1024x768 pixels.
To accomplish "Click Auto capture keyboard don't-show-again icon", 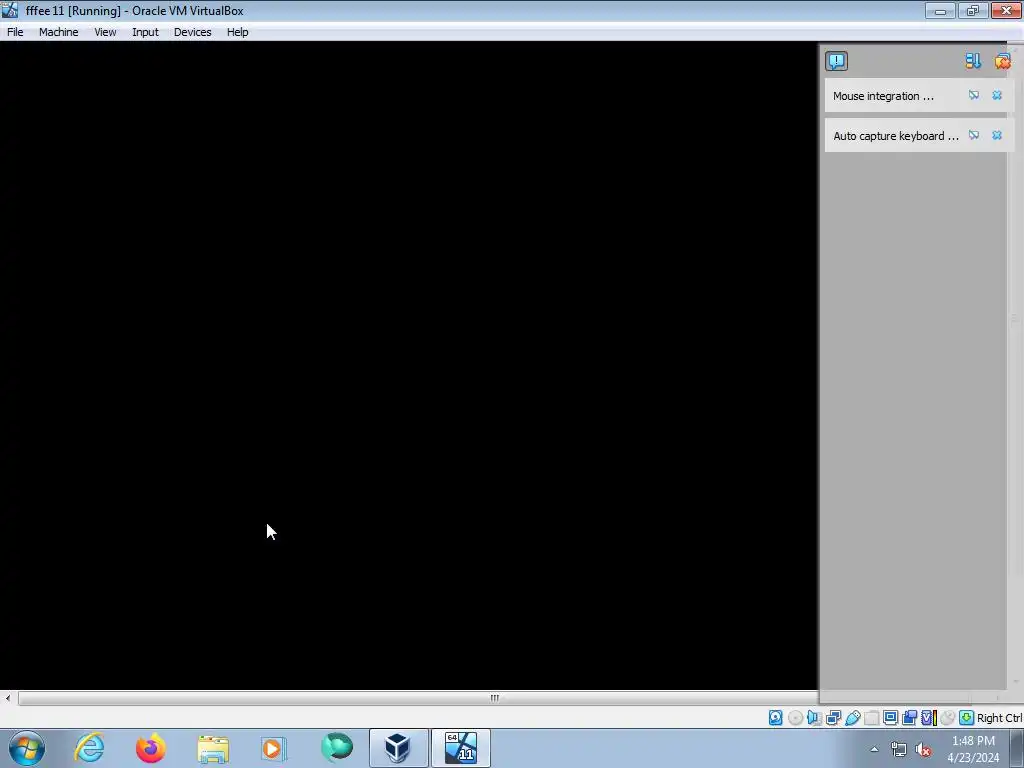I will (974, 135).
